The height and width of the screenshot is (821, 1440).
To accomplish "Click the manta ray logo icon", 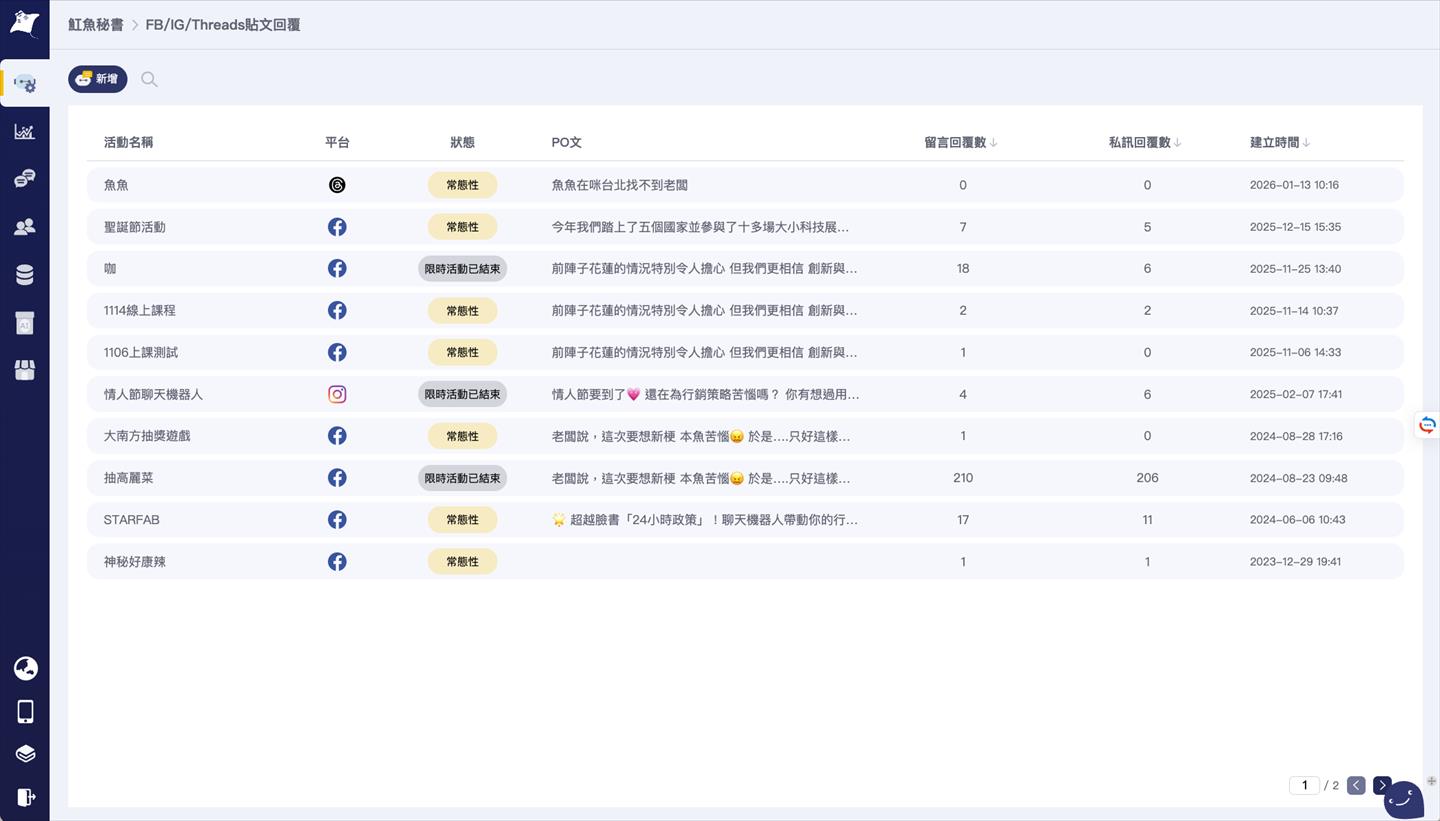I will coord(25,24).
